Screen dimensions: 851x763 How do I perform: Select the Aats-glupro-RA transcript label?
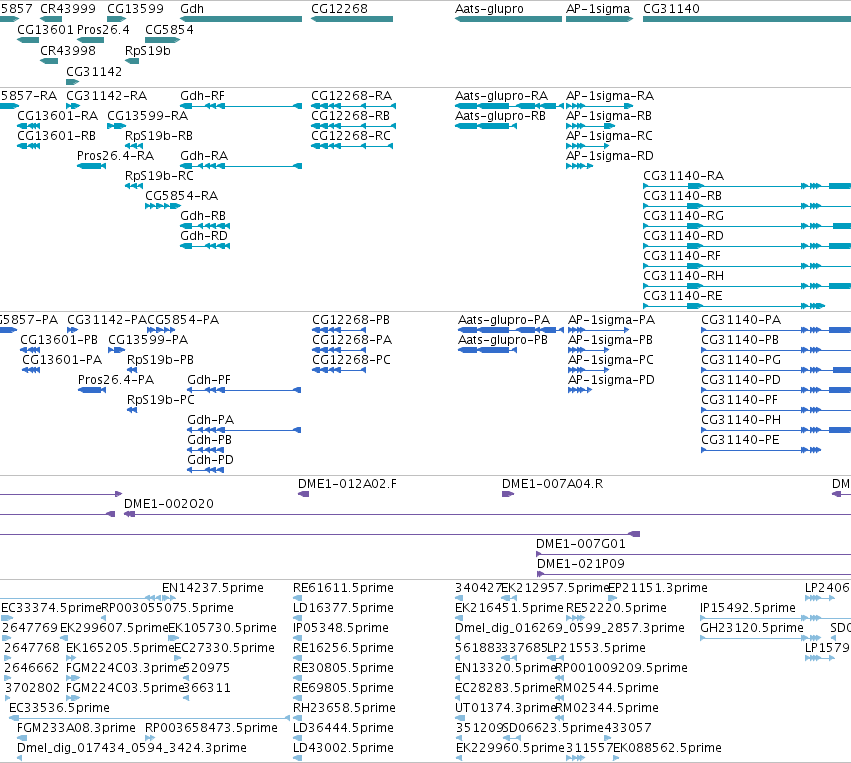pos(501,96)
